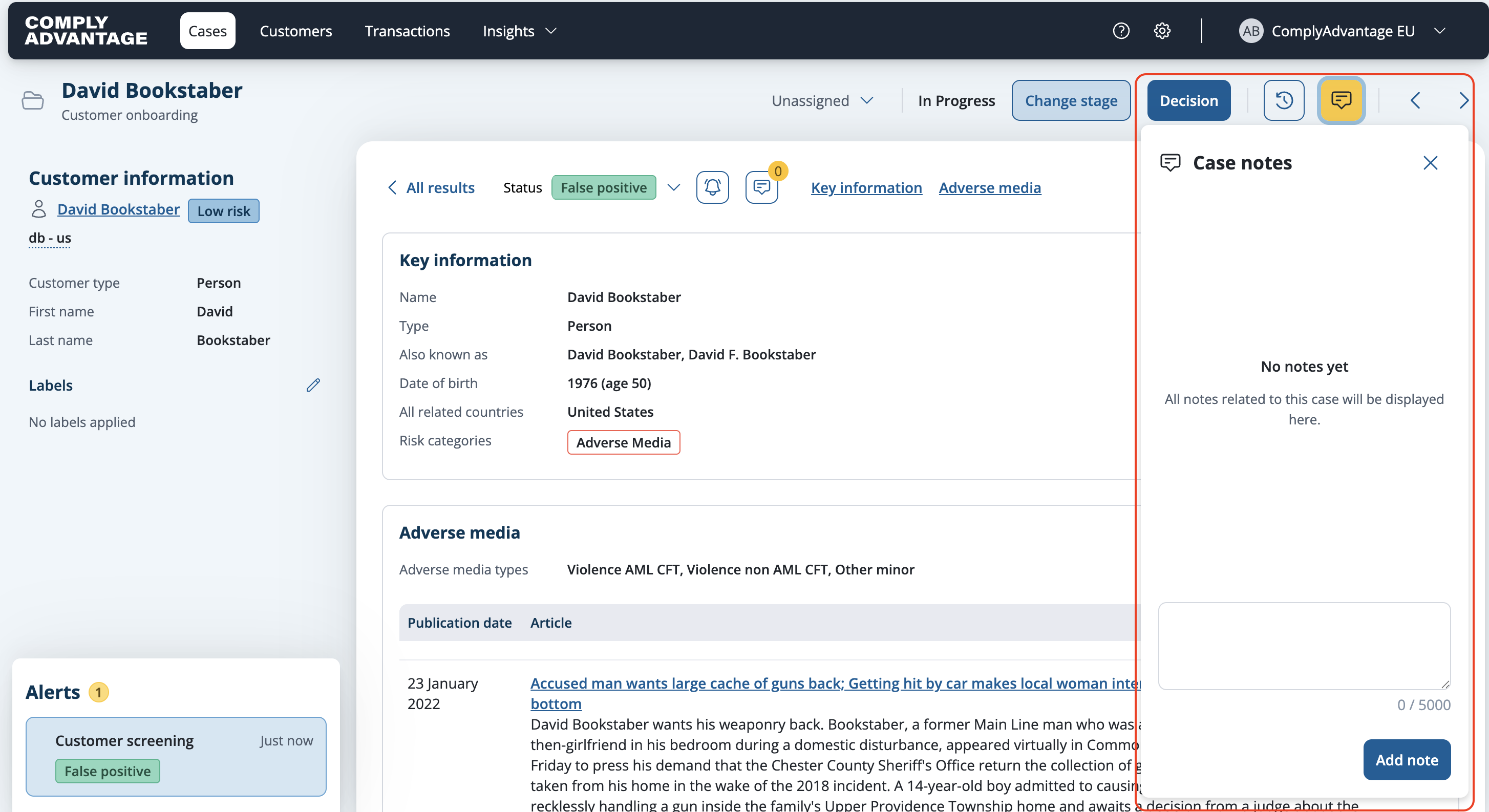
Task: Click the 'Customer onboarding' case subtitle
Action: pyautogui.click(x=130, y=115)
